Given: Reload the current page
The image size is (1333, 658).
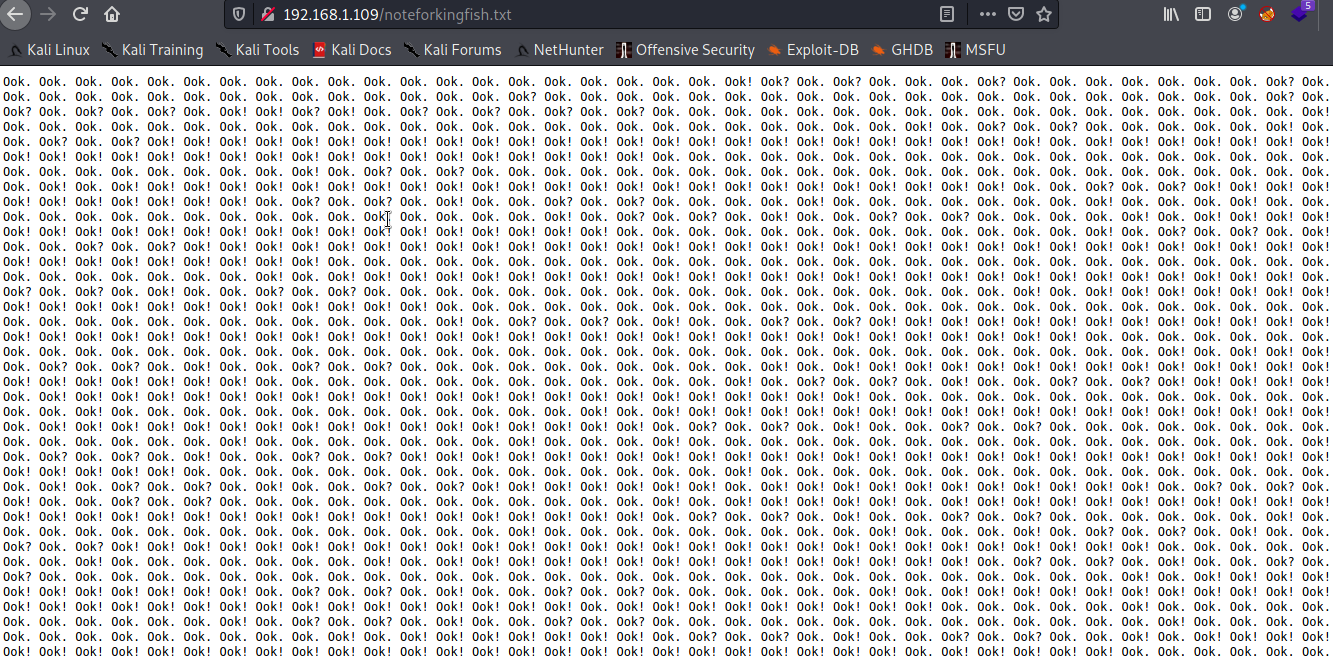Looking at the screenshot, I should tap(80, 15).
